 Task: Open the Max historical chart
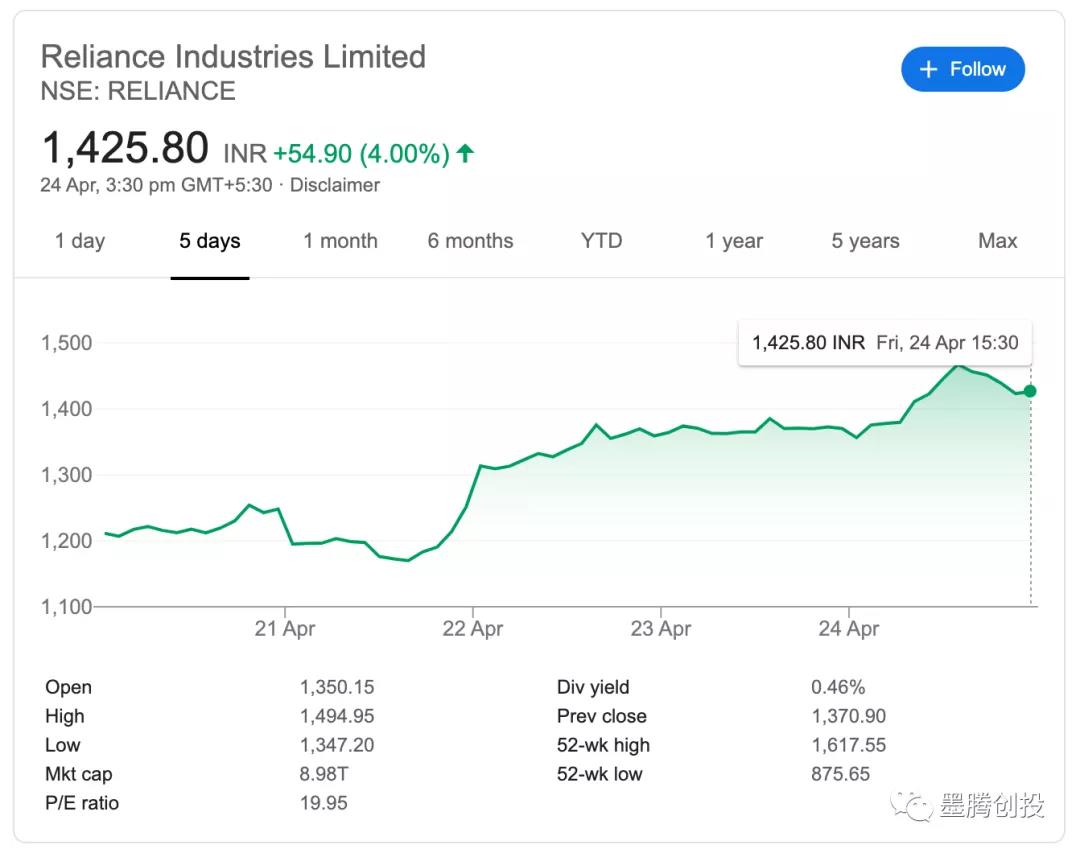[x=997, y=241]
